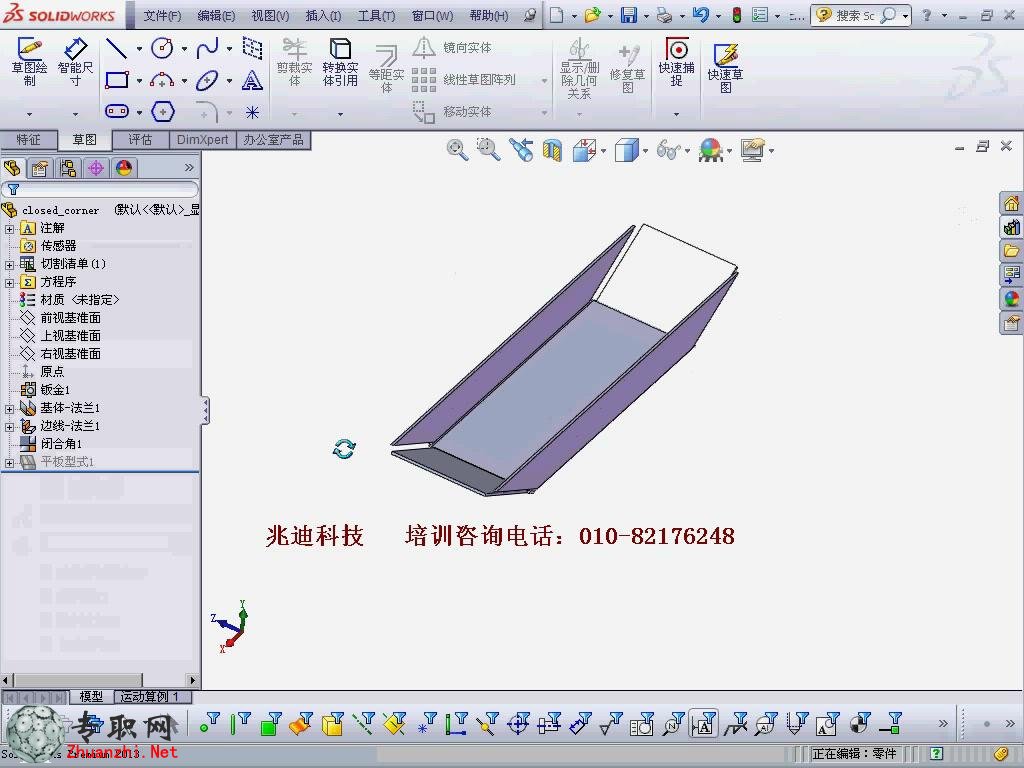Switch to the 特征 tab
Screen dimensions: 1024x768
click(28, 140)
